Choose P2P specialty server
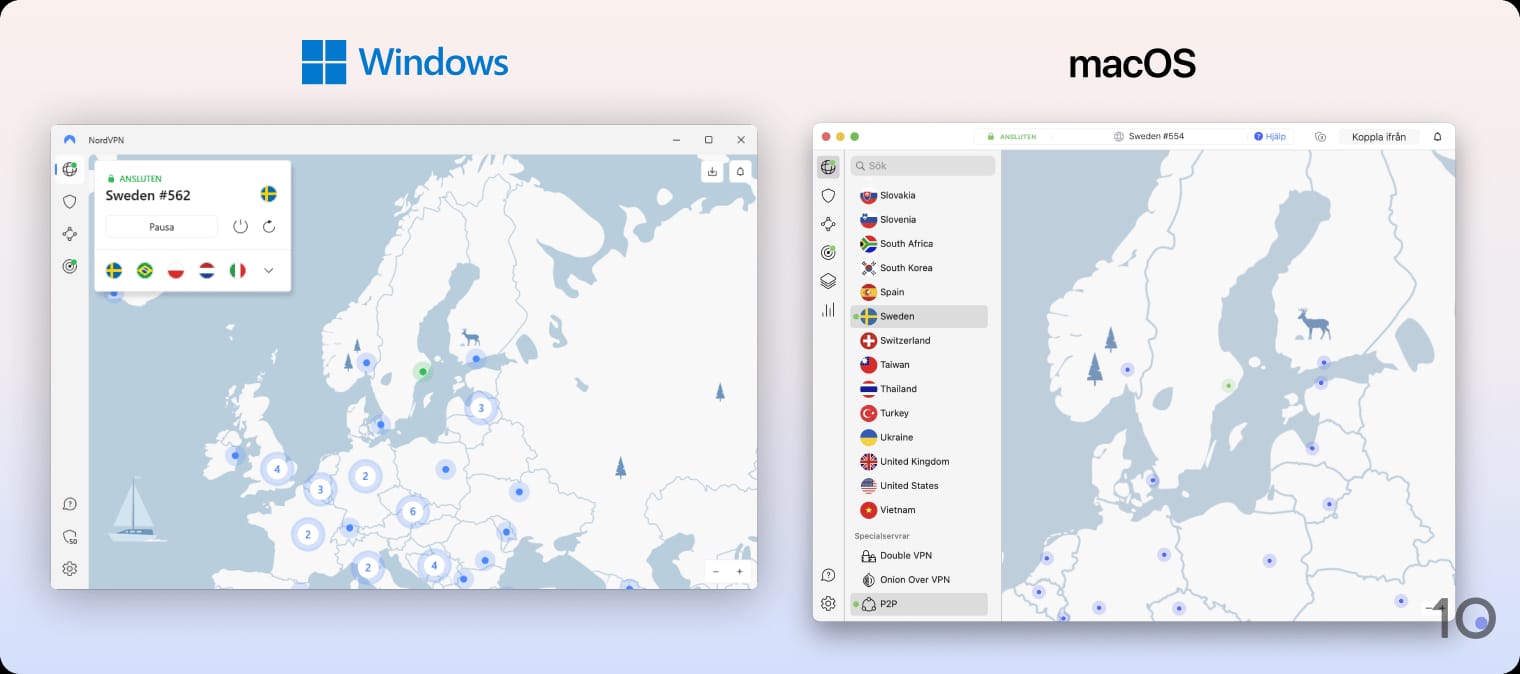The height and width of the screenshot is (674, 1520). coord(919,604)
